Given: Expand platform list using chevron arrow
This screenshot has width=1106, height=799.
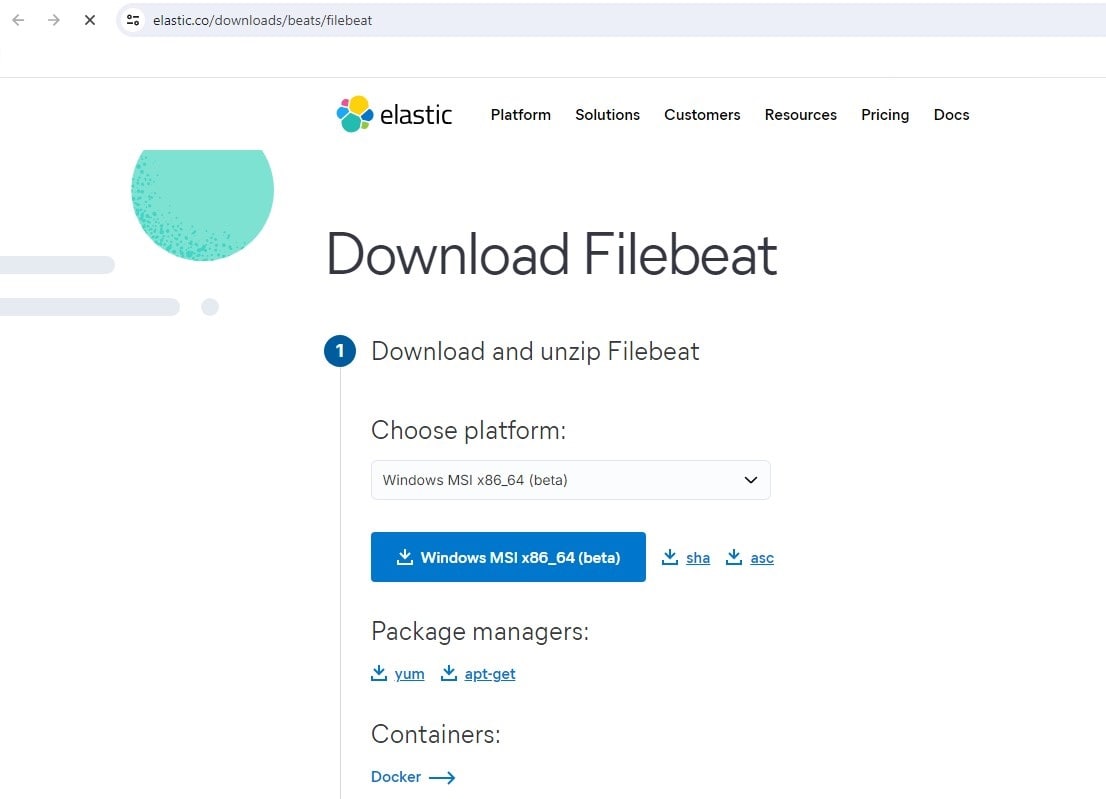Looking at the screenshot, I should (751, 480).
